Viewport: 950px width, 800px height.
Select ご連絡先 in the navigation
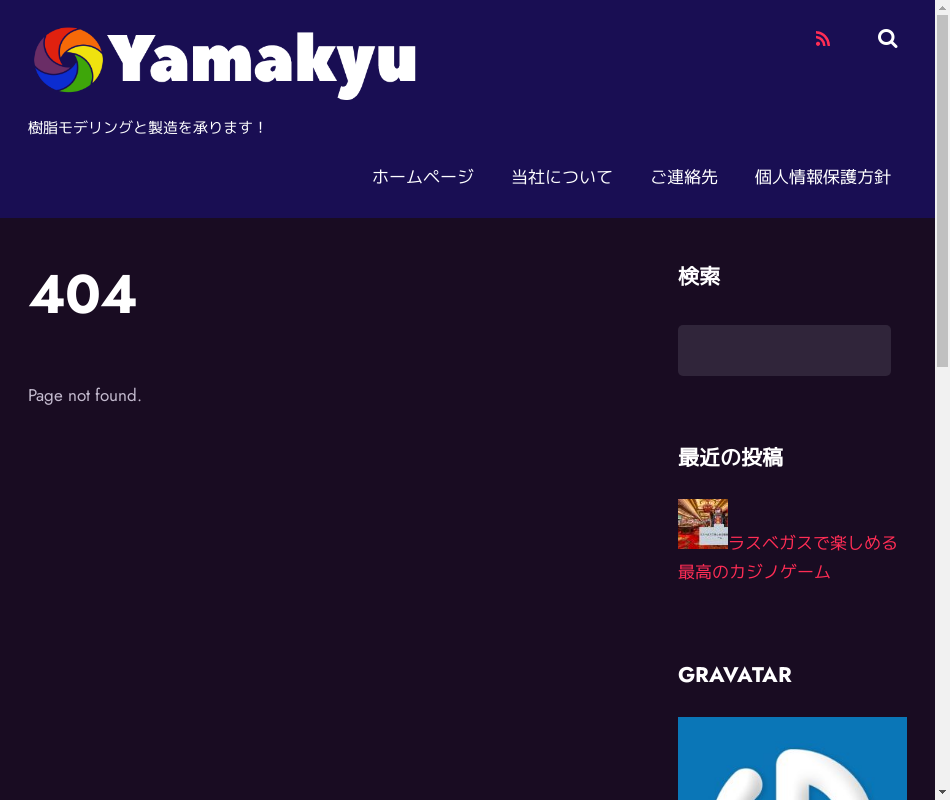[x=683, y=177]
